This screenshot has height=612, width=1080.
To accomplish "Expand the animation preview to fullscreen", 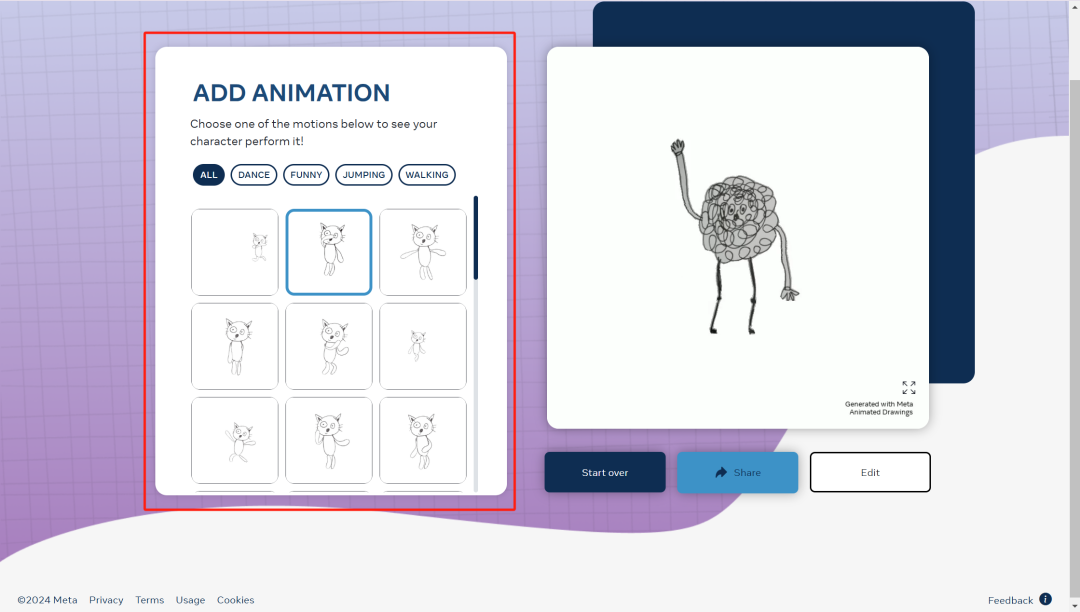I will point(908,388).
